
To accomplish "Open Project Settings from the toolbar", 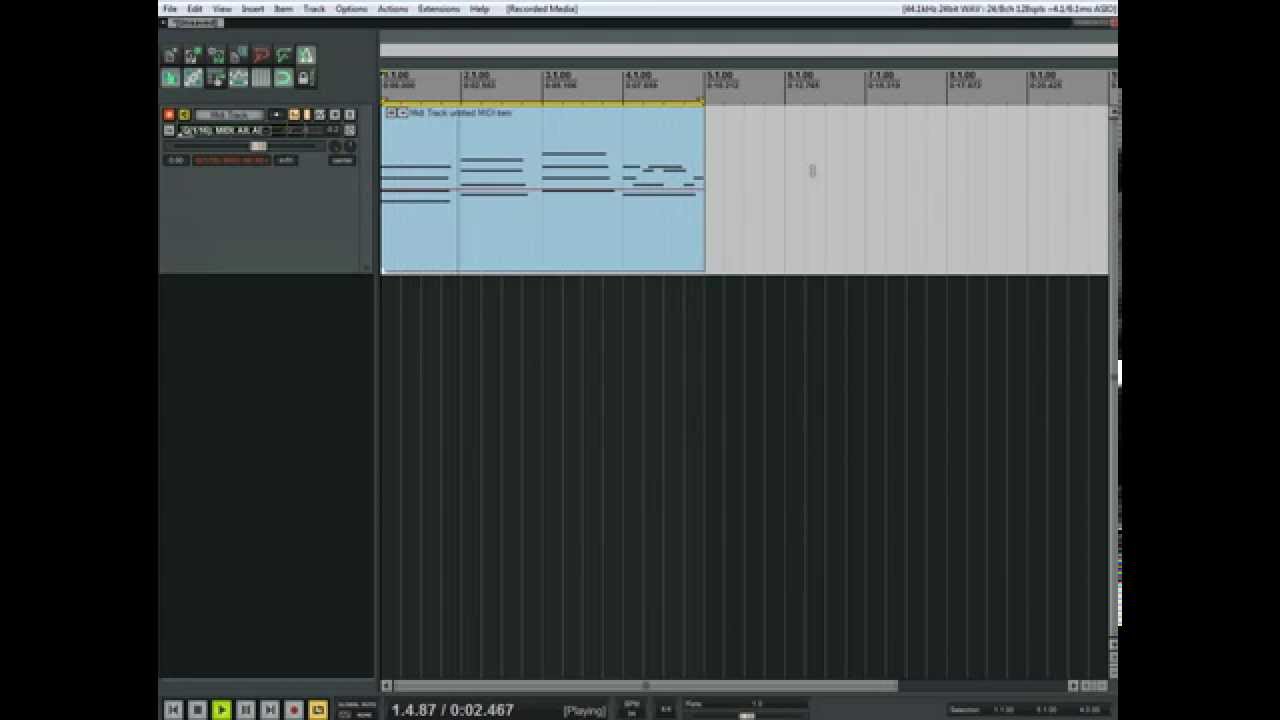I will [x=239, y=56].
